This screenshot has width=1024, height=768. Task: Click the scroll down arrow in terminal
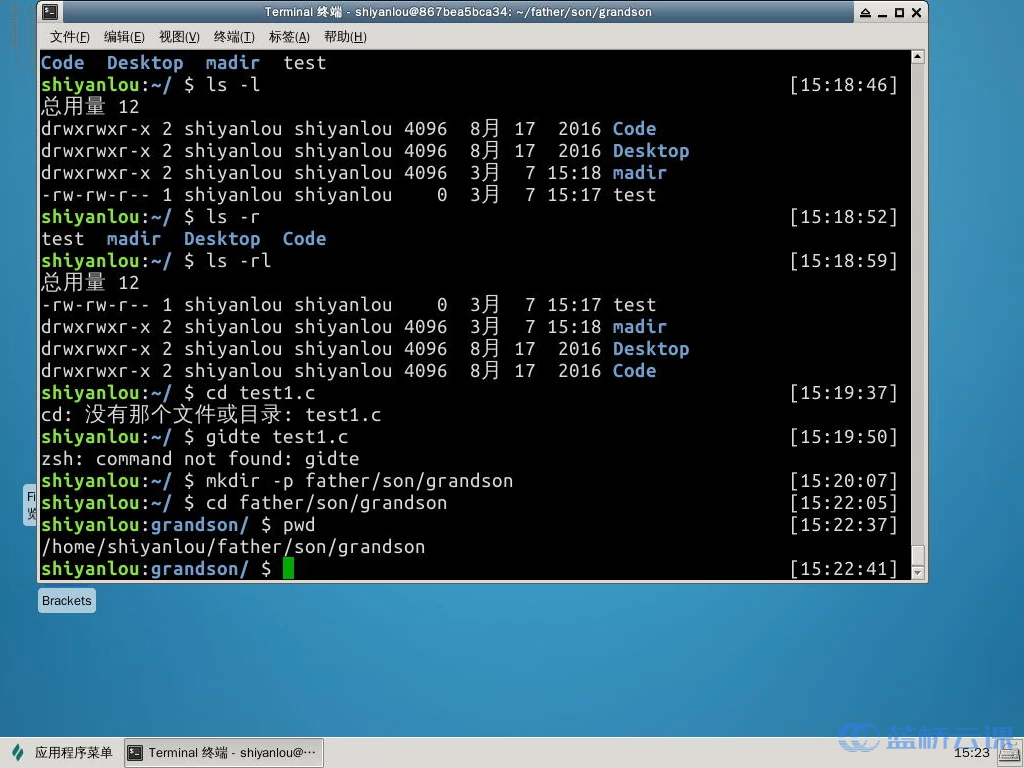(918, 572)
